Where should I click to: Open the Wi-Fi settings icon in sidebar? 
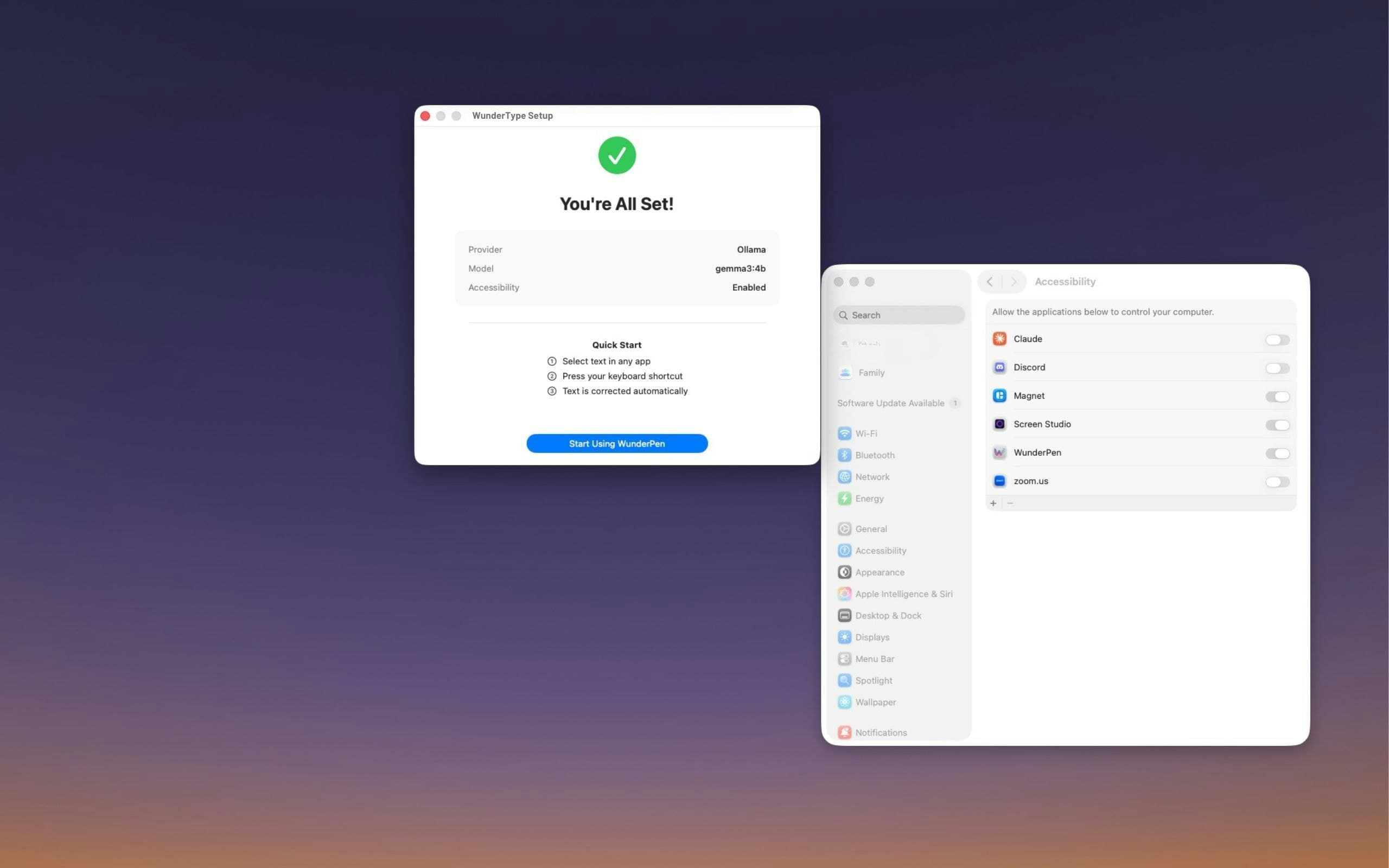844,433
